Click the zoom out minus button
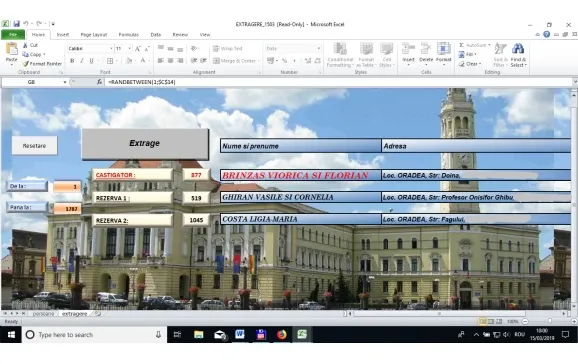Viewport: 578px width, 364px height. pyautogui.click(x=525, y=322)
